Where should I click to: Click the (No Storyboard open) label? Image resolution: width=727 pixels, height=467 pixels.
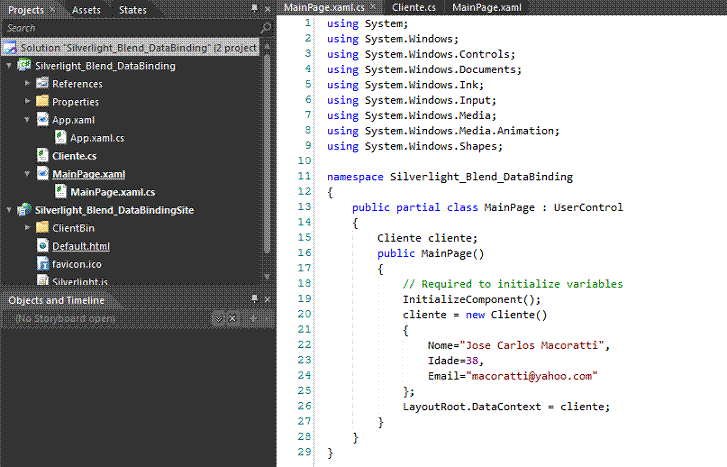(x=65, y=319)
